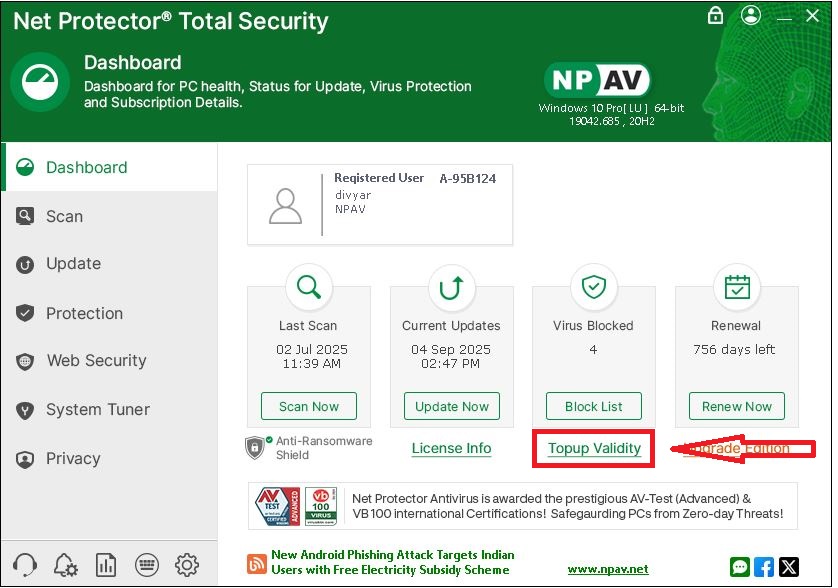Click the lock icon in title bar

point(715,15)
